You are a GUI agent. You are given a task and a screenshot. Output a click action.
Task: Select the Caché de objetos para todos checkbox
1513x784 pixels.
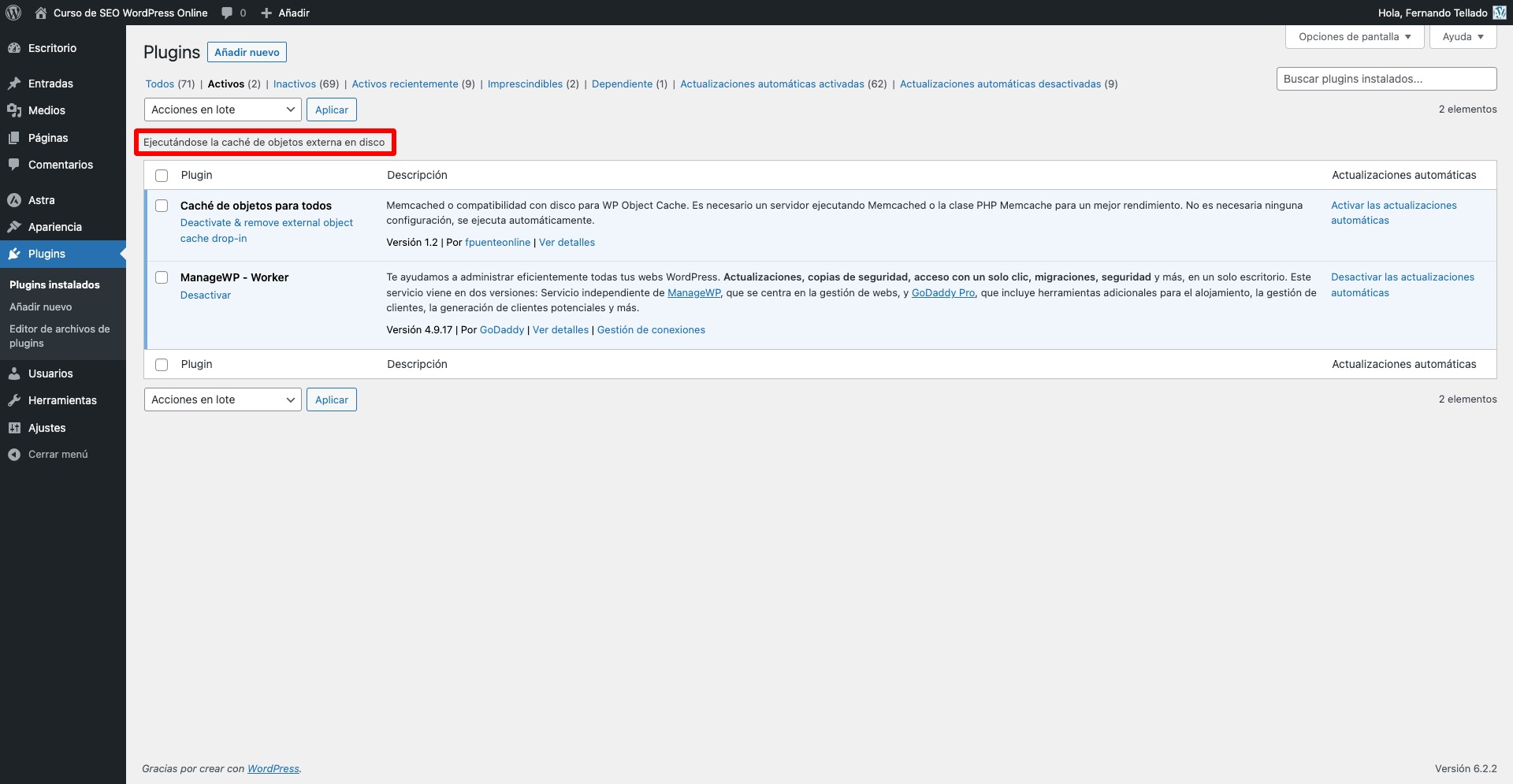(162, 206)
